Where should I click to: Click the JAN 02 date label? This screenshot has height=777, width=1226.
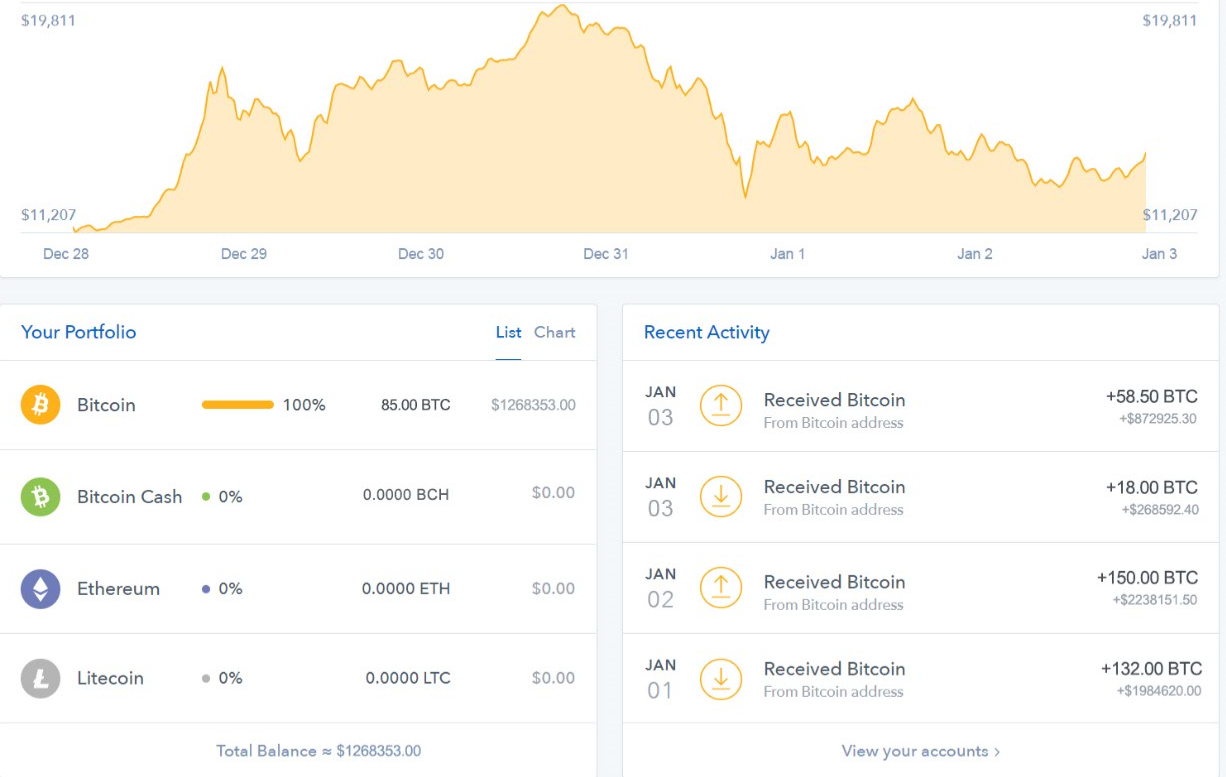[x=661, y=588]
